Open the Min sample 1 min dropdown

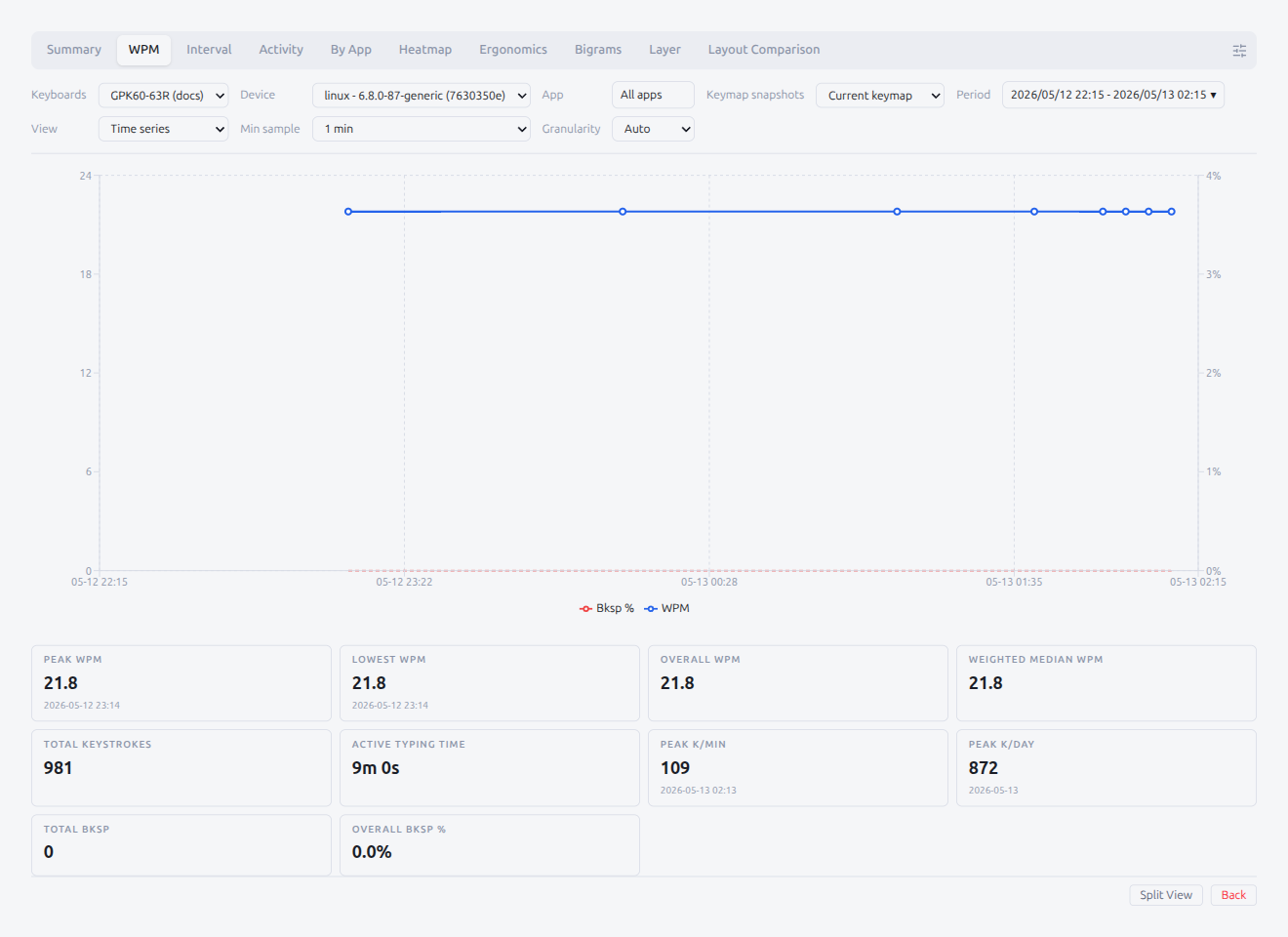click(x=422, y=129)
